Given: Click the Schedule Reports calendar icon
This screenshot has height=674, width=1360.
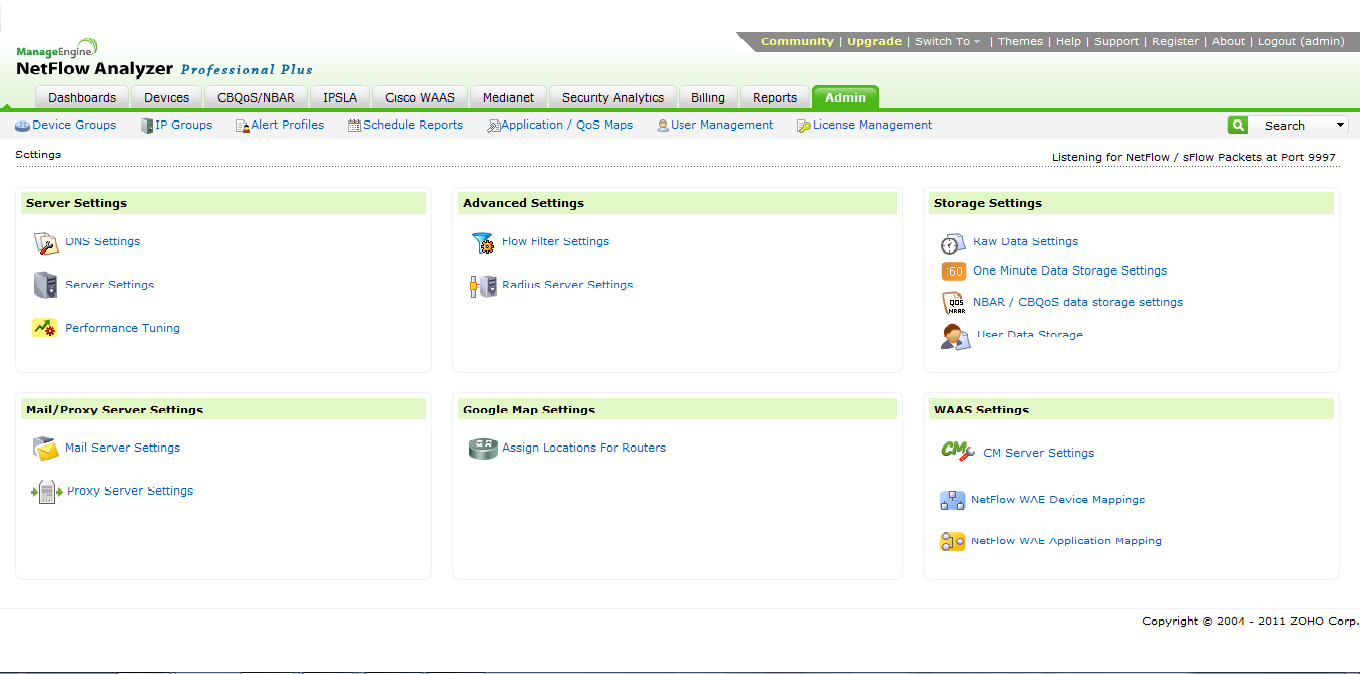Looking at the screenshot, I should coord(354,126).
